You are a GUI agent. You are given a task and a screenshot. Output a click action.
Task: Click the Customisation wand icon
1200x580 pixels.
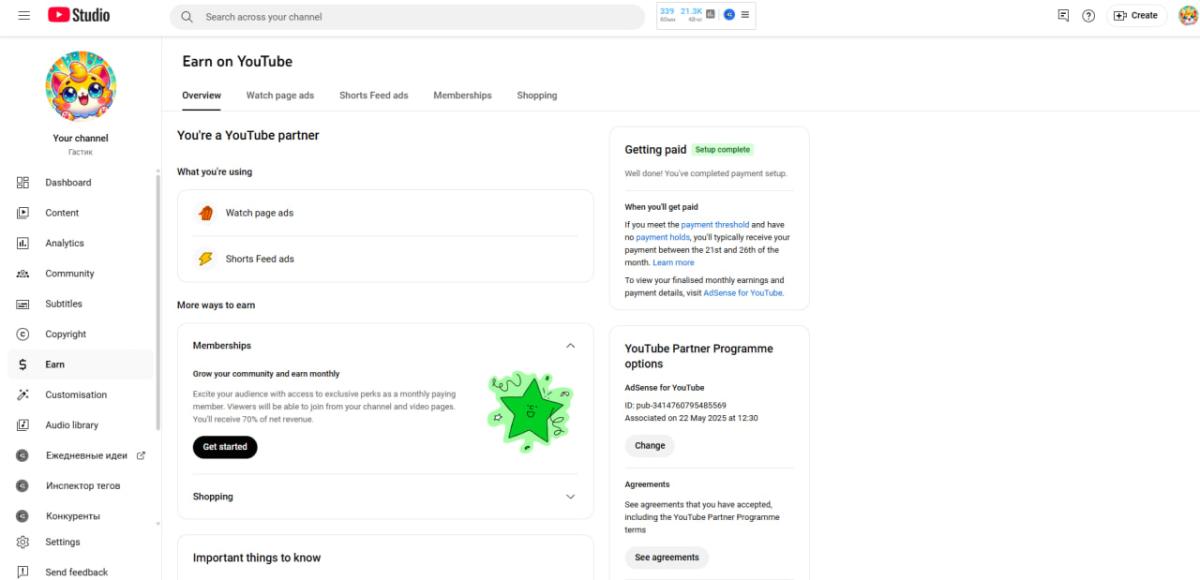pyautogui.click(x=23, y=395)
